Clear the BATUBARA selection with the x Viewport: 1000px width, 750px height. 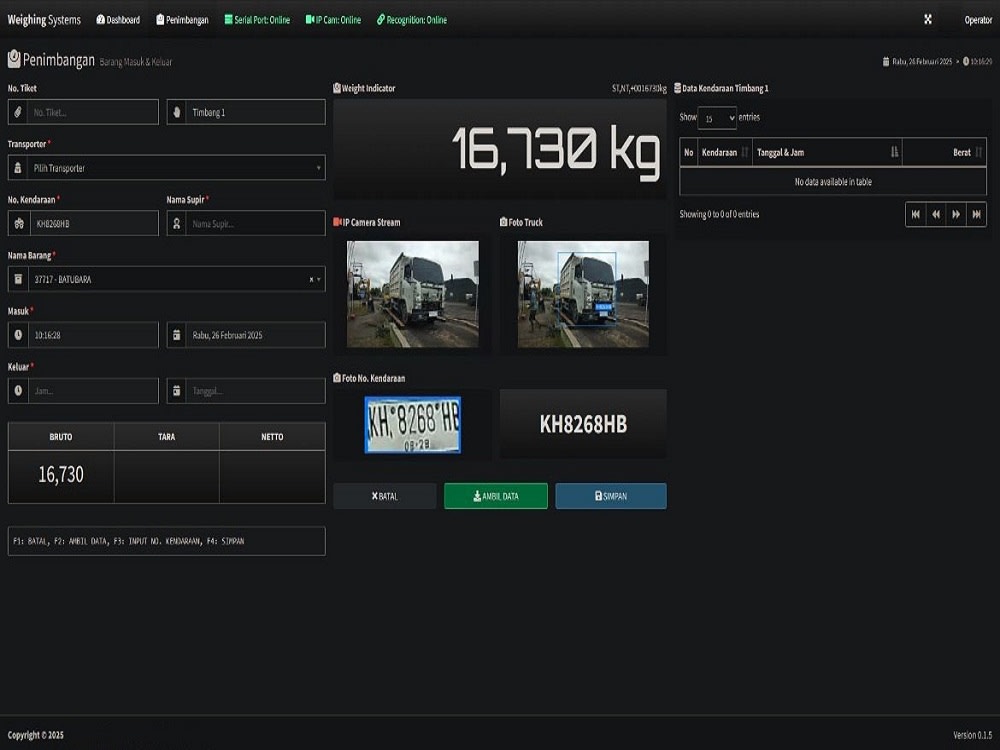[x=311, y=279]
